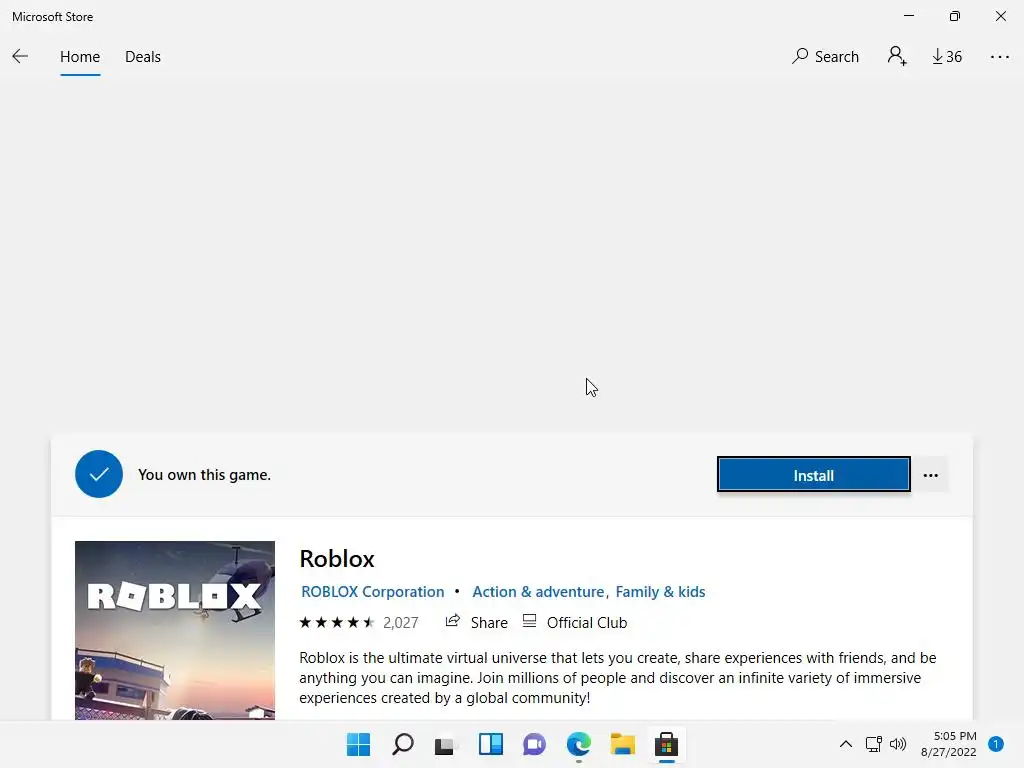1024x768 pixels.
Task: Open ROBLOX Corporation publisher link
Action: click(372, 592)
